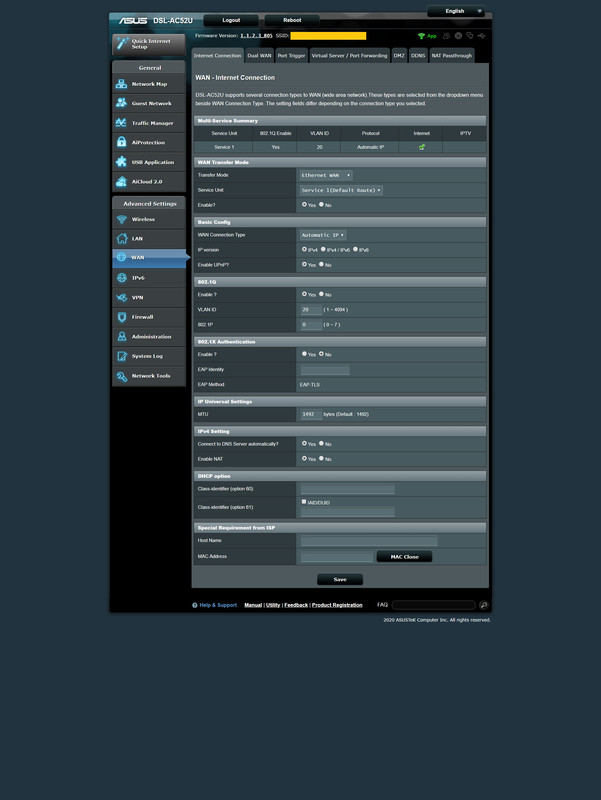Open Network Map page

coord(148,84)
